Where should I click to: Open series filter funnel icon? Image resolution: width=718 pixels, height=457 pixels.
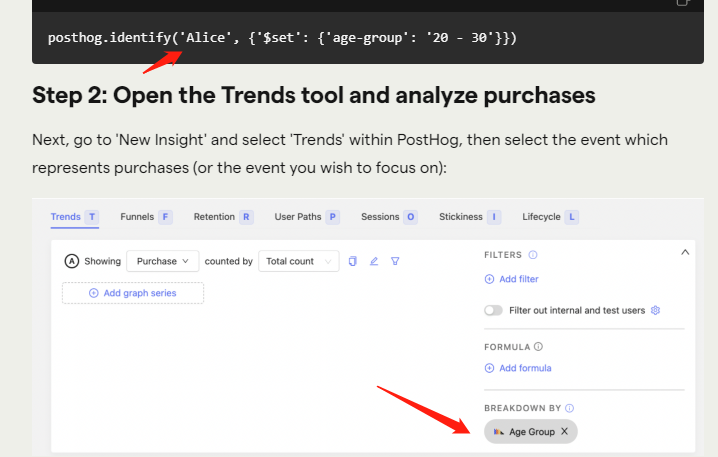395,261
